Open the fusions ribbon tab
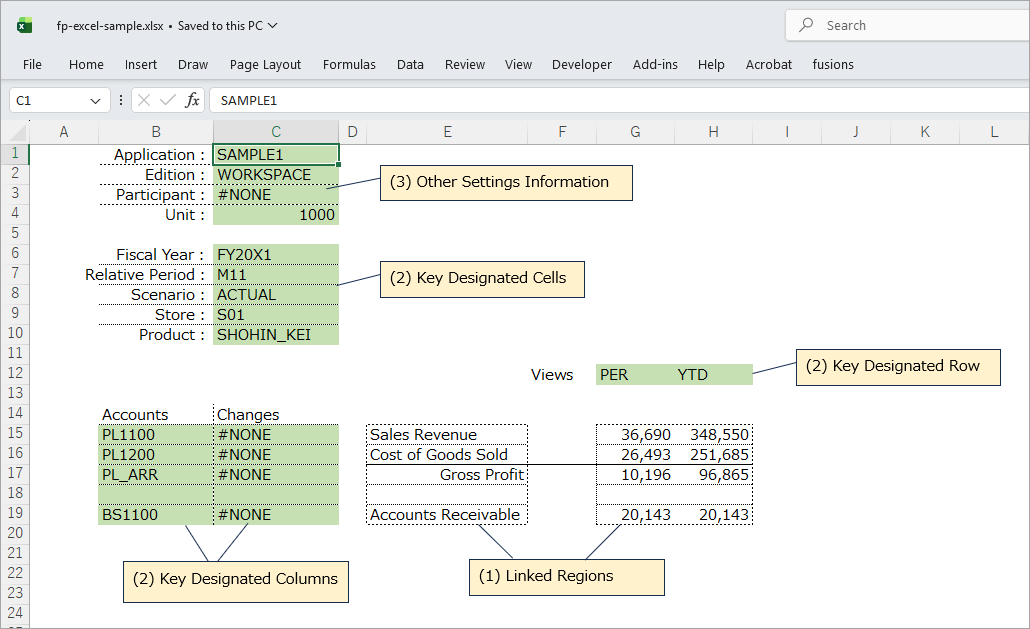Image resolution: width=1030 pixels, height=629 pixels. pos(833,64)
